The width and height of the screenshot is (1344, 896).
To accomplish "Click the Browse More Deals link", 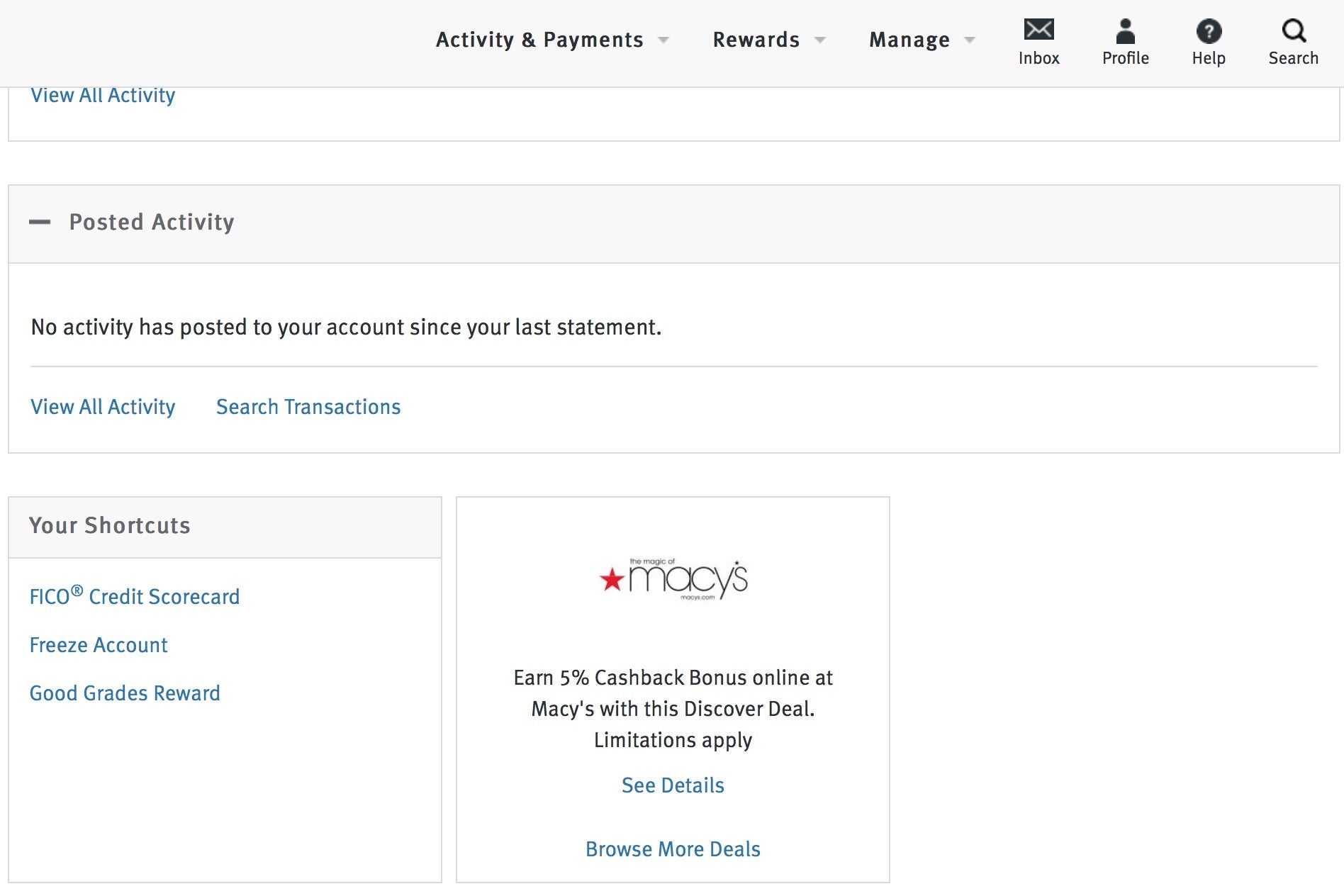I will (673, 849).
